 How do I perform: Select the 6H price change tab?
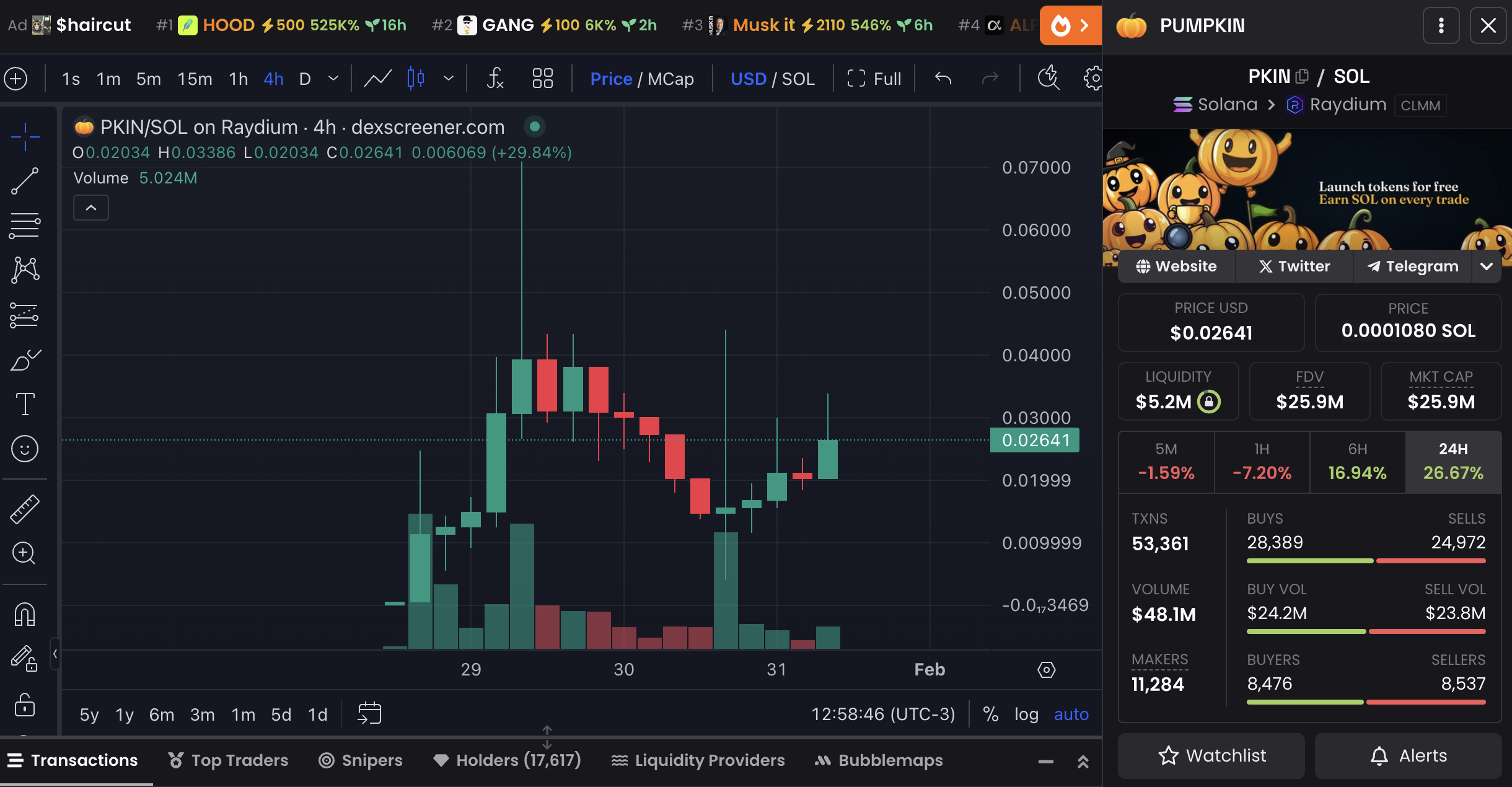1357,462
